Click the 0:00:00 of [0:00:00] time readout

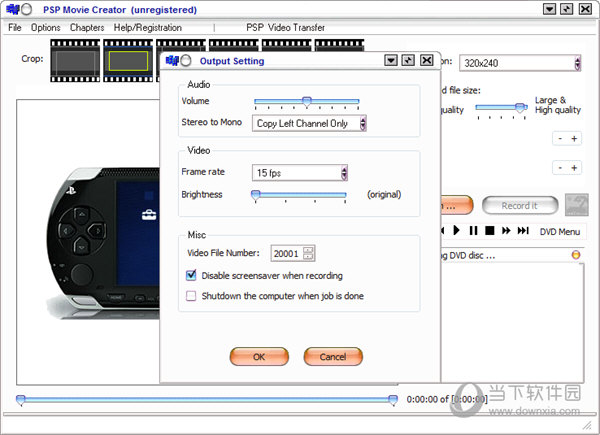point(447,399)
